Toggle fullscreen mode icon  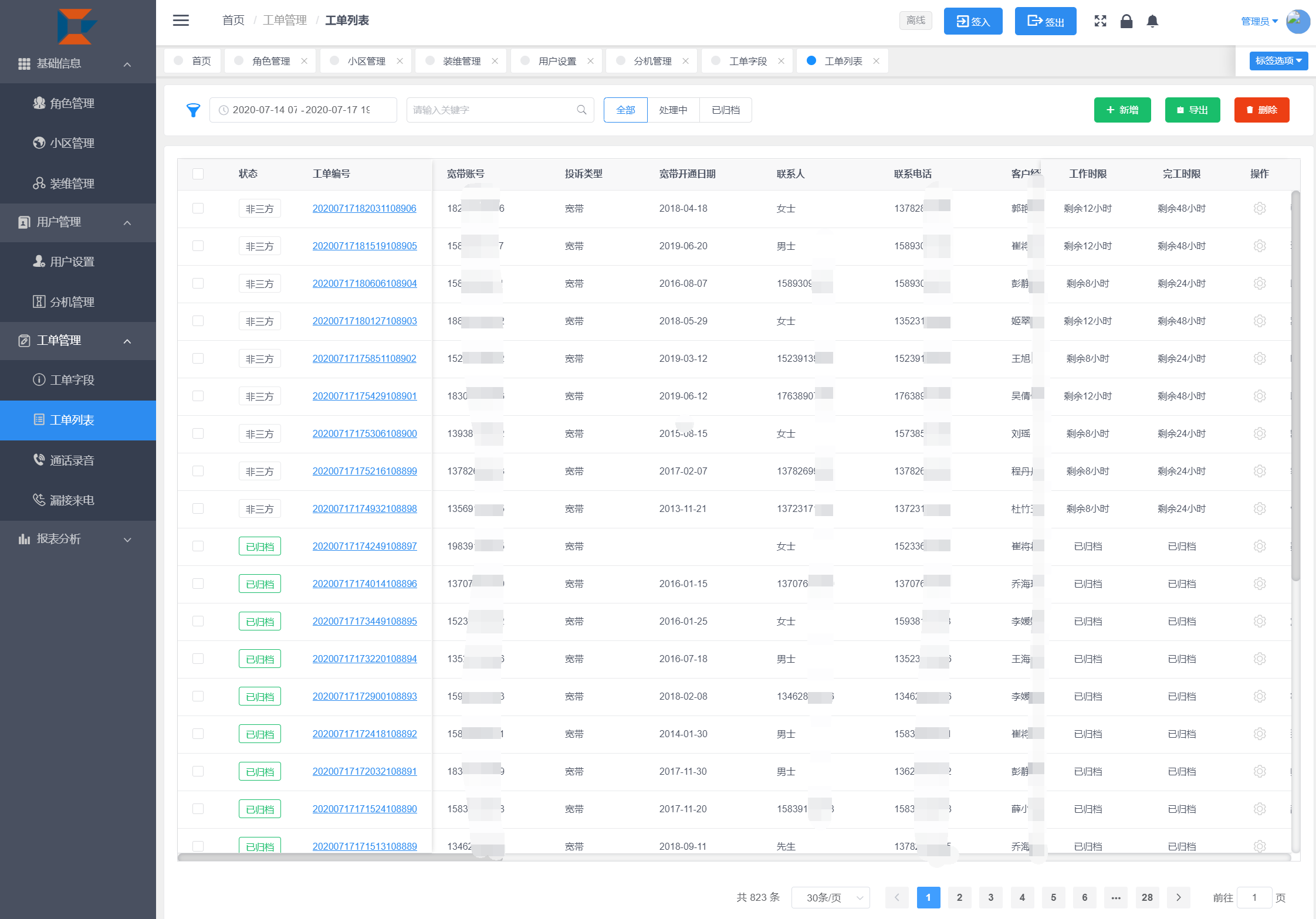click(1100, 21)
